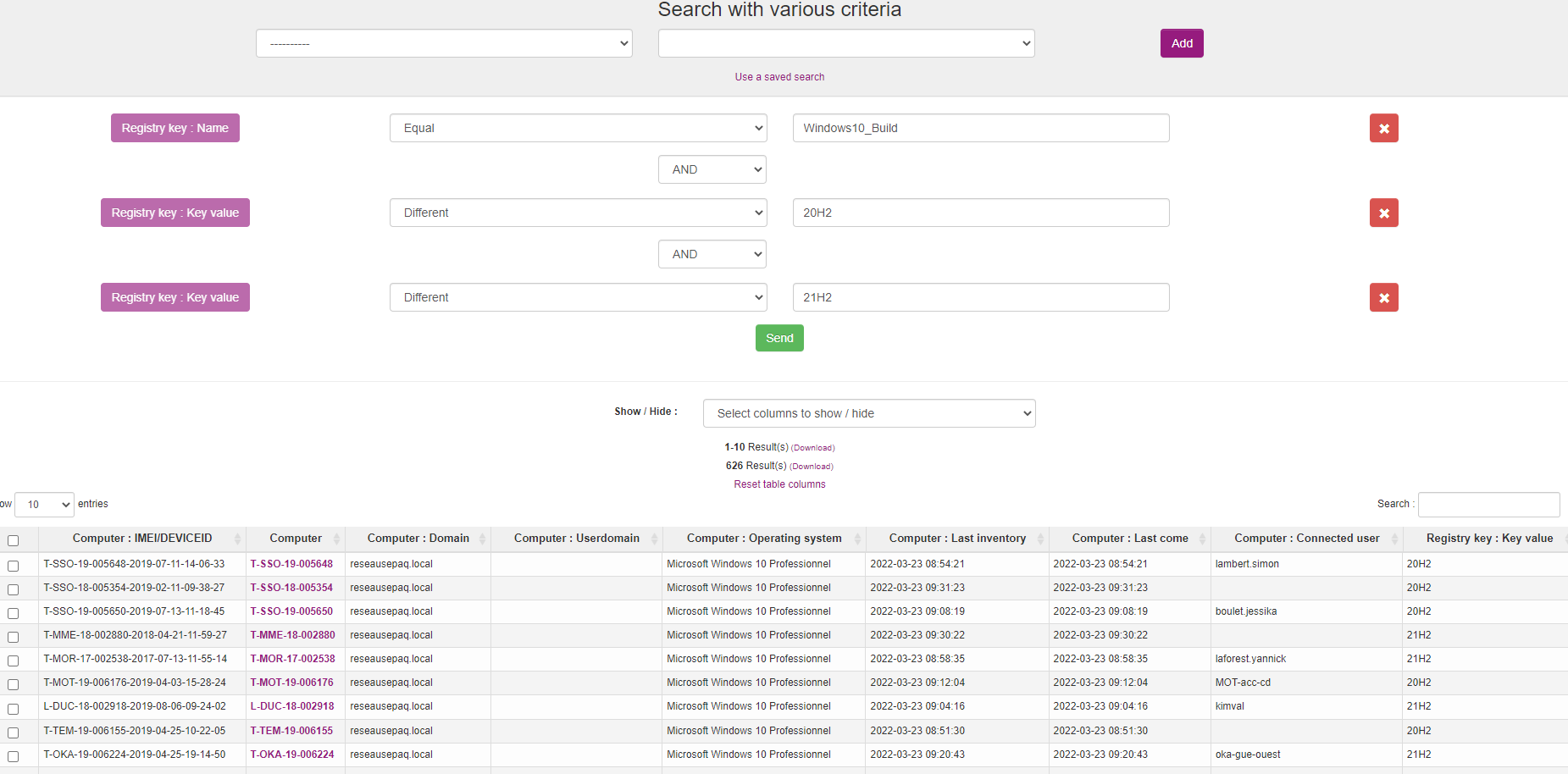Open the first AND operator dropdown

point(712,169)
